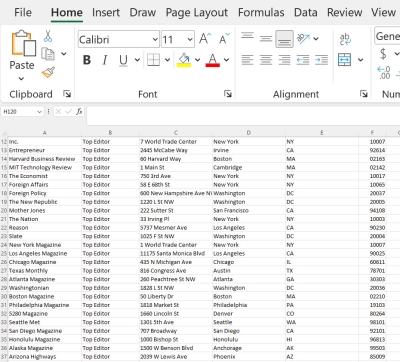Open Orientation dropdown arrow
The height and width of the screenshot is (362, 400).
pyautogui.click(x=316, y=39)
